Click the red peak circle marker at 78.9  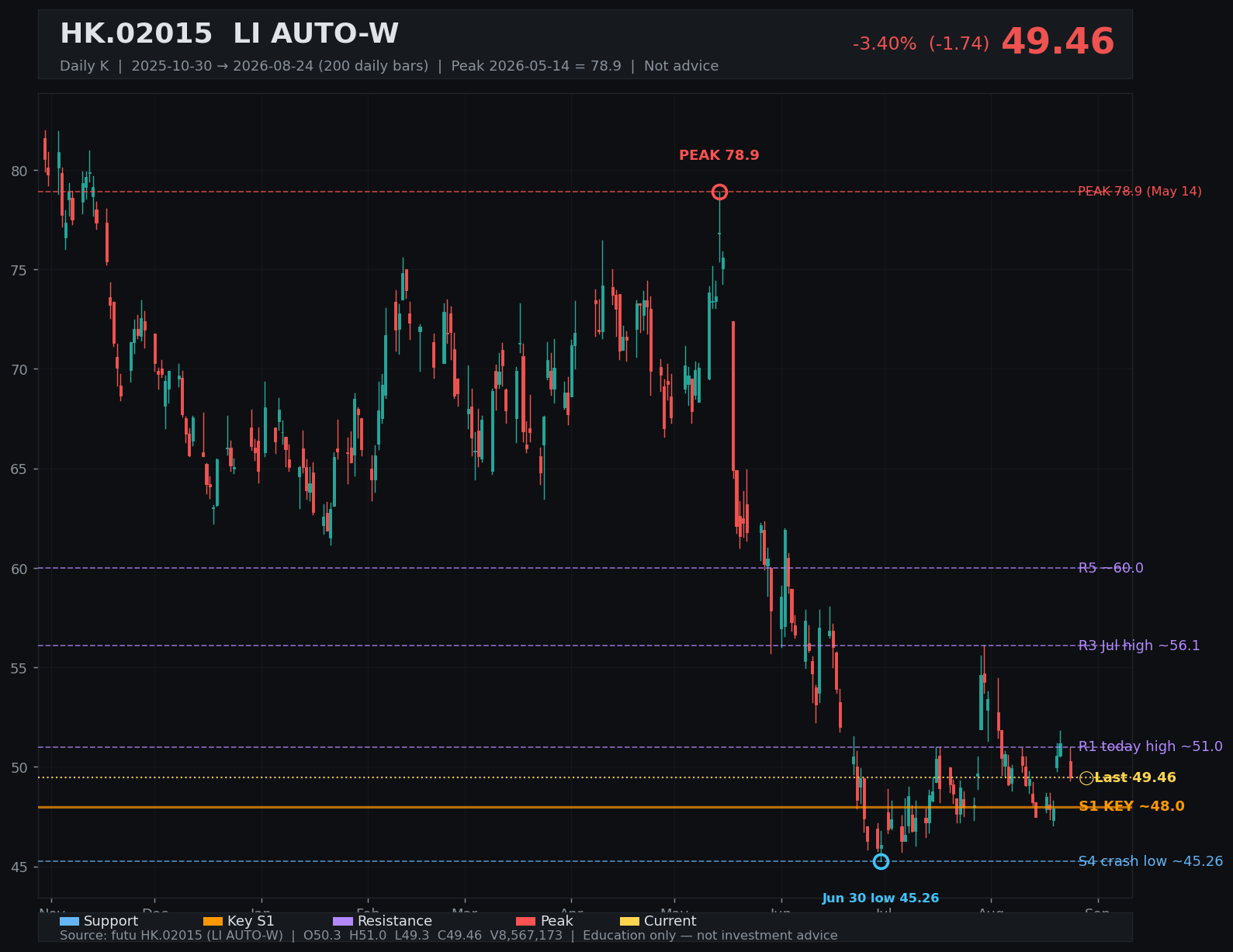click(x=719, y=192)
